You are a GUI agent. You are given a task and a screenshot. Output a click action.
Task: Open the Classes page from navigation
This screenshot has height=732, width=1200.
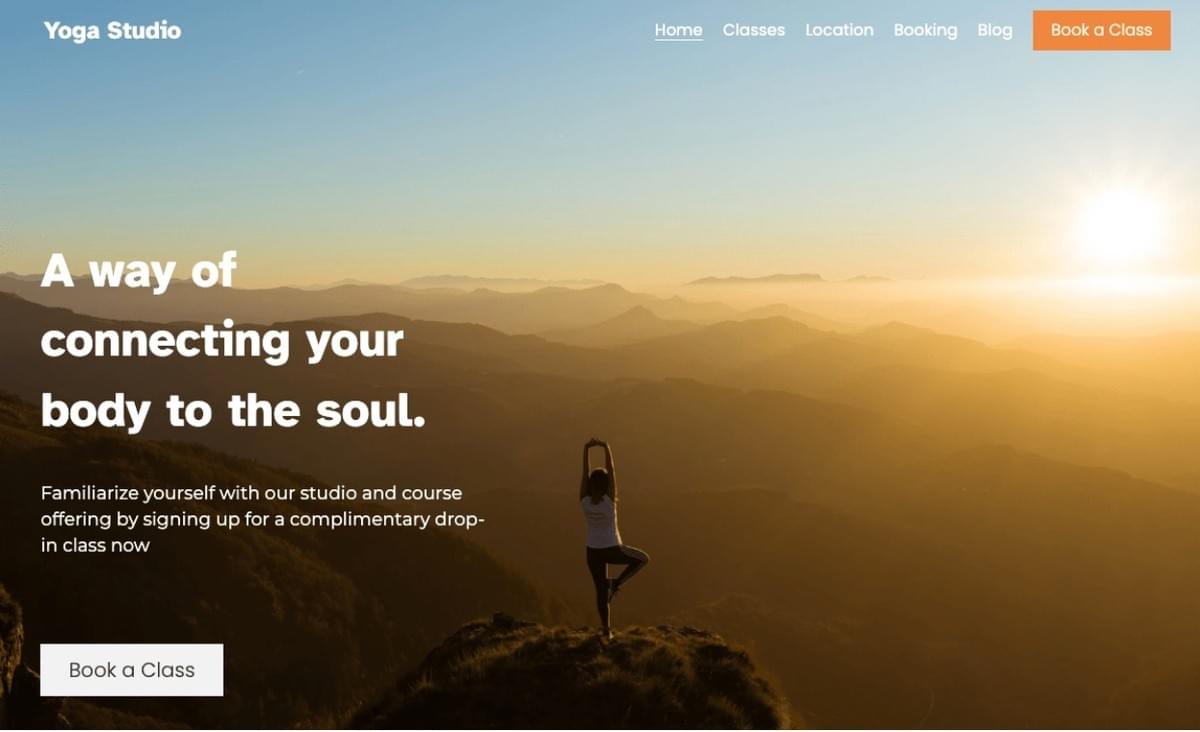pyautogui.click(x=754, y=30)
